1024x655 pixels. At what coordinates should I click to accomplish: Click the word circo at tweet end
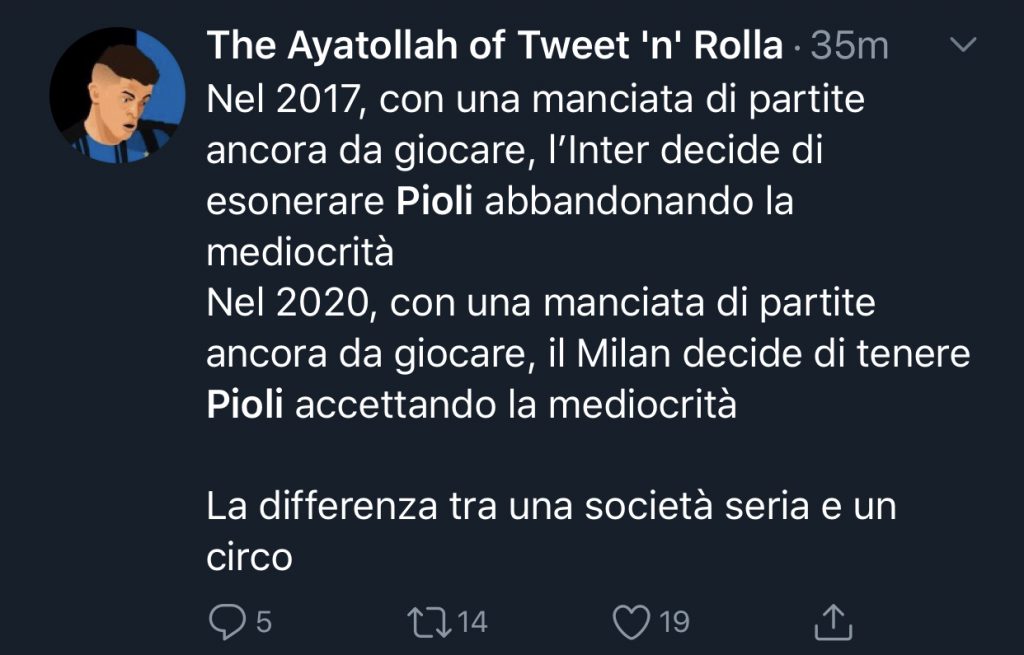[249, 557]
